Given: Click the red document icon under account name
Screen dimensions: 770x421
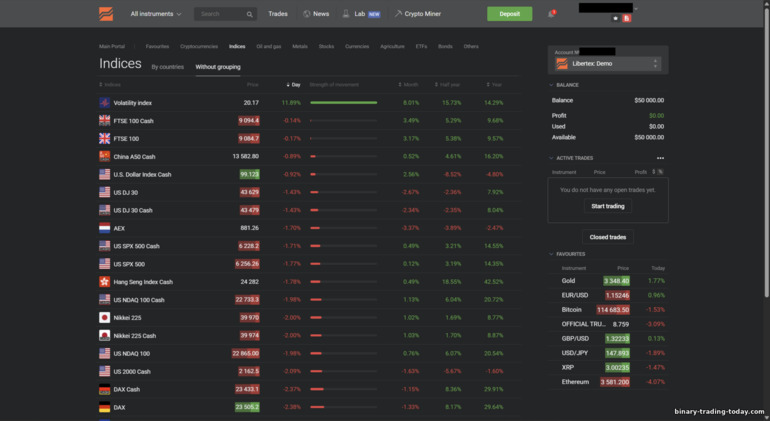Looking at the screenshot, I should [x=627, y=18].
